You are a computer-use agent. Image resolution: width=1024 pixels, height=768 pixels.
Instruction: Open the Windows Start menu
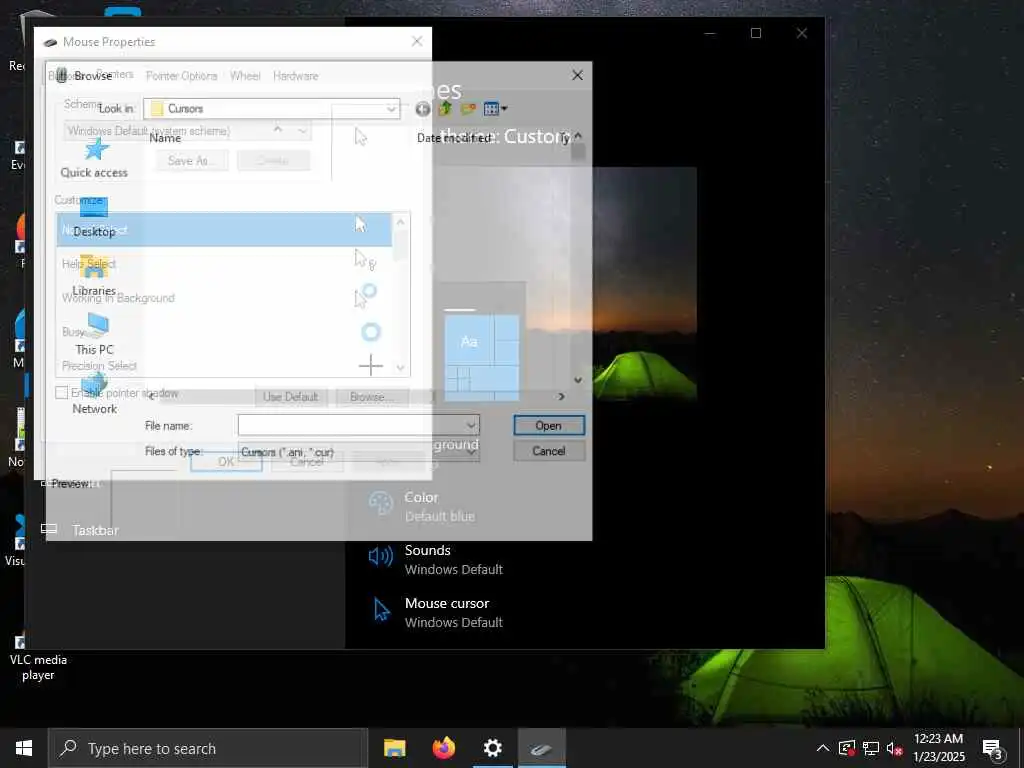click(24, 748)
